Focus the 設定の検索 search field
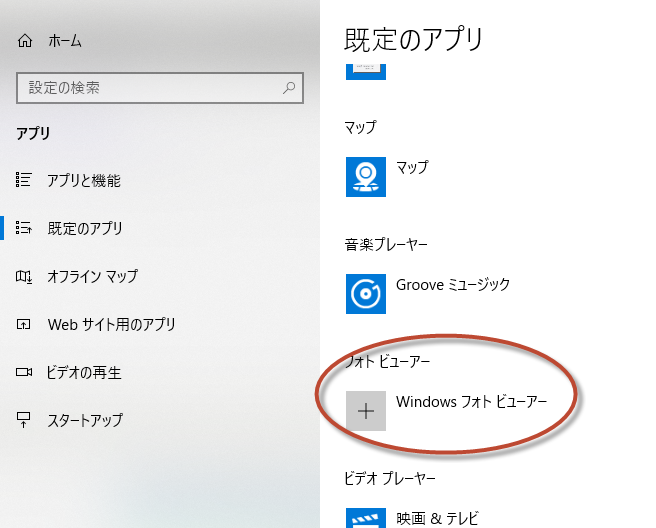The height and width of the screenshot is (528, 656). tap(160, 88)
